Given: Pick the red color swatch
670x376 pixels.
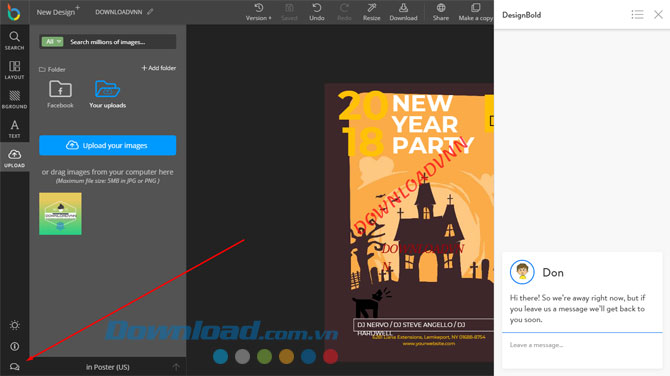Looking at the screenshot, I should click(x=330, y=356).
